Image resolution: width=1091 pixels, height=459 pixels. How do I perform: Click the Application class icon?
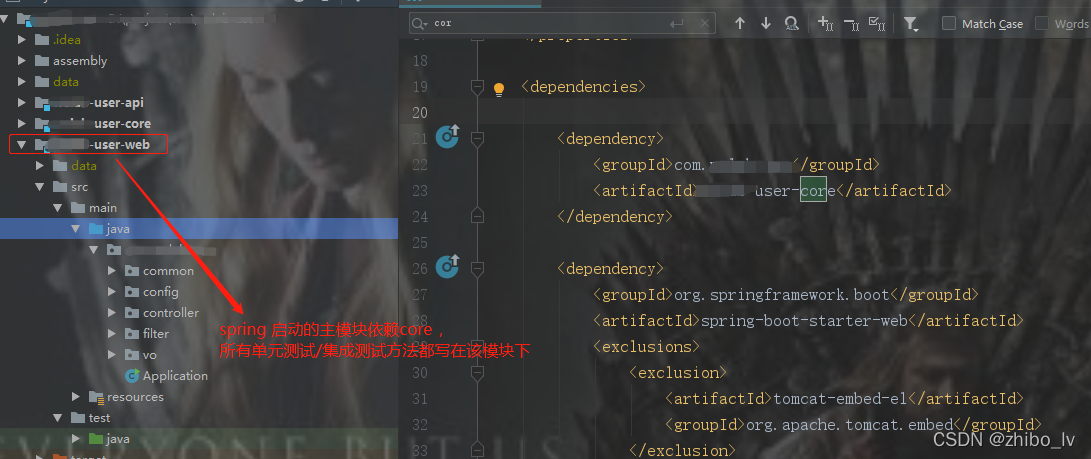point(132,376)
